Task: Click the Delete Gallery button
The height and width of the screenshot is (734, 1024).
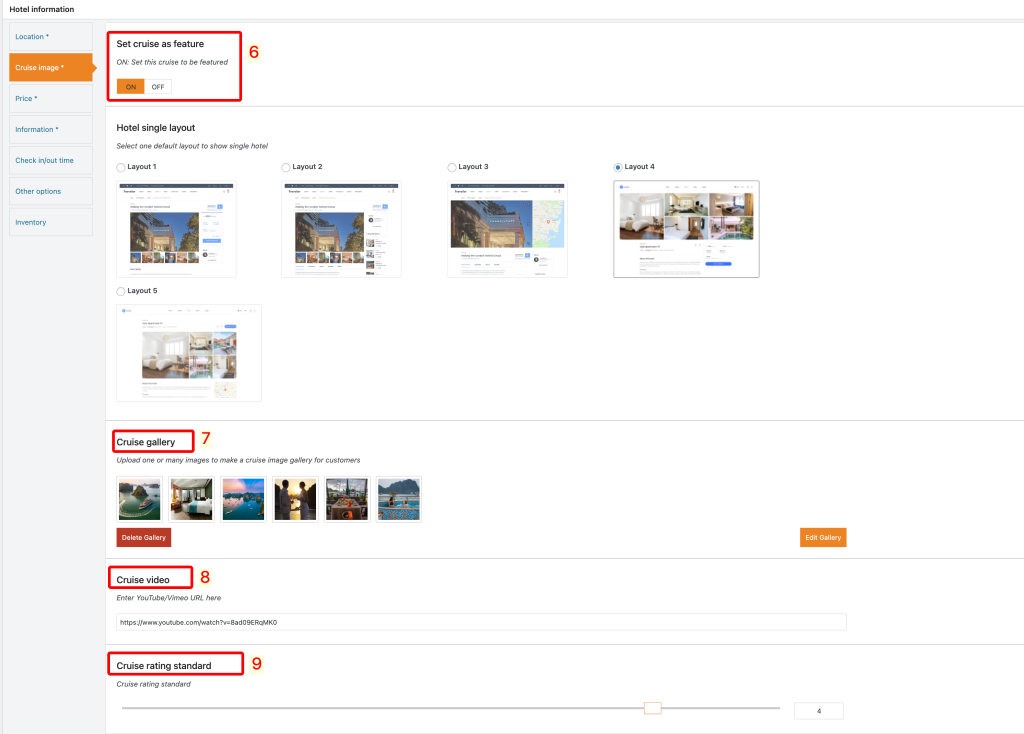Action: point(143,538)
